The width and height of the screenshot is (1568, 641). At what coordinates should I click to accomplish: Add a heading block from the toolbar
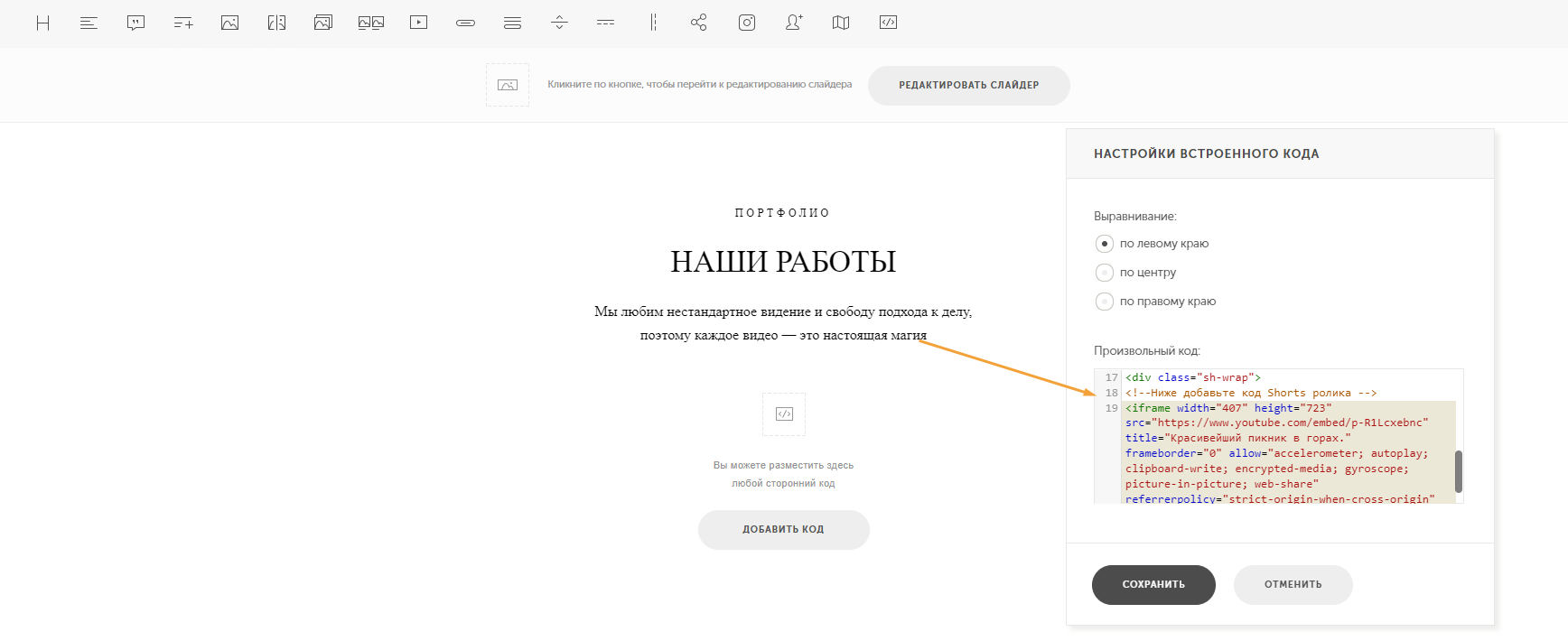pos(42,23)
